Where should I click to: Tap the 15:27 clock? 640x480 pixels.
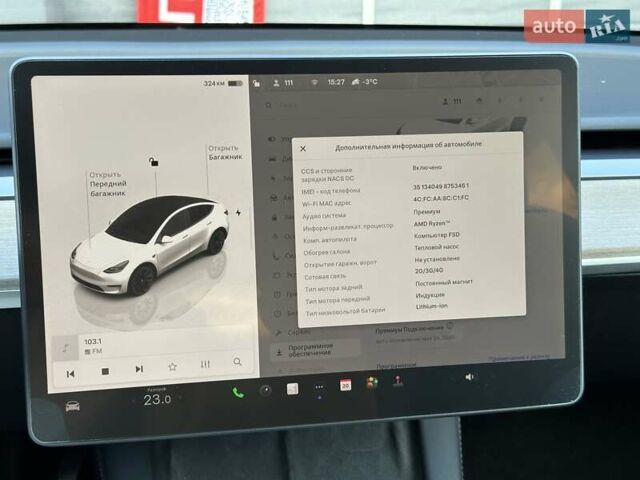tap(336, 82)
